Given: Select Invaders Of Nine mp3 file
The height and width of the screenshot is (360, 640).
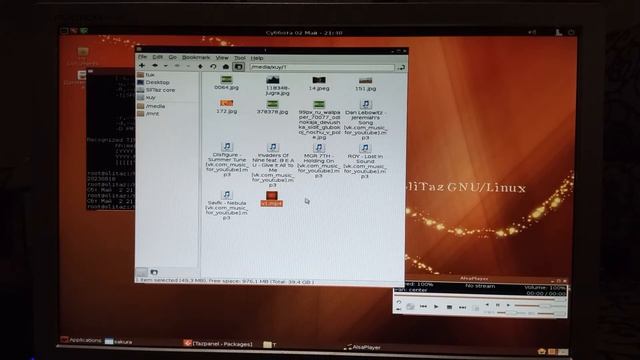Looking at the screenshot, I should [273, 164].
